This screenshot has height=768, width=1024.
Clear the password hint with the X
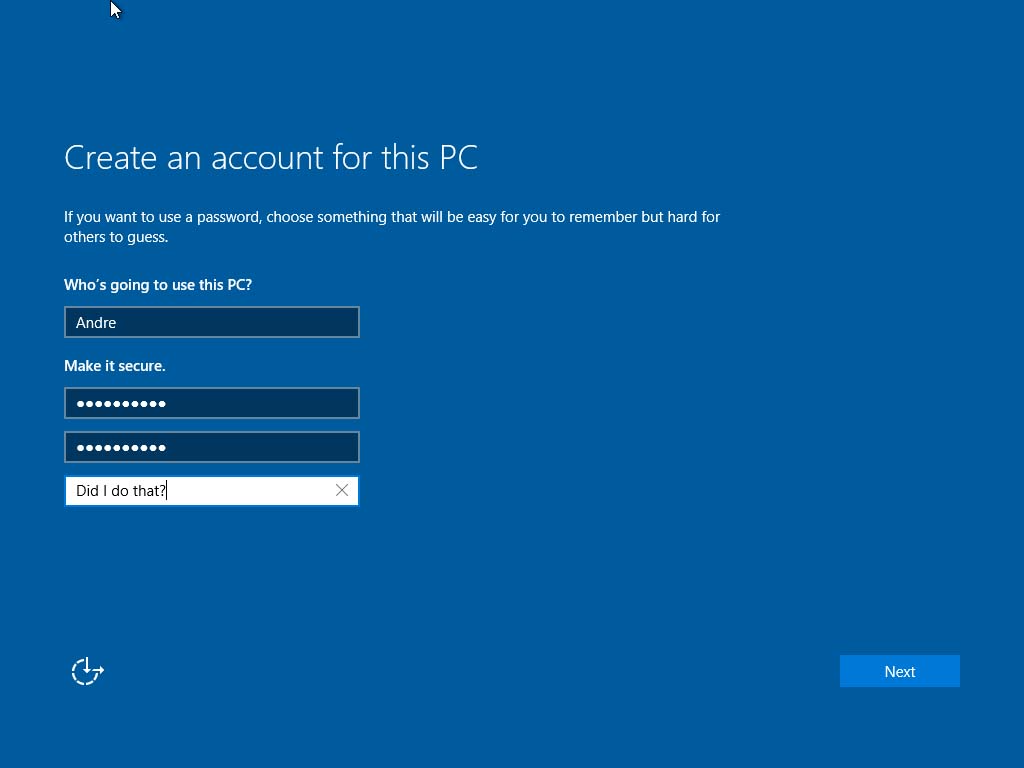[x=342, y=490]
